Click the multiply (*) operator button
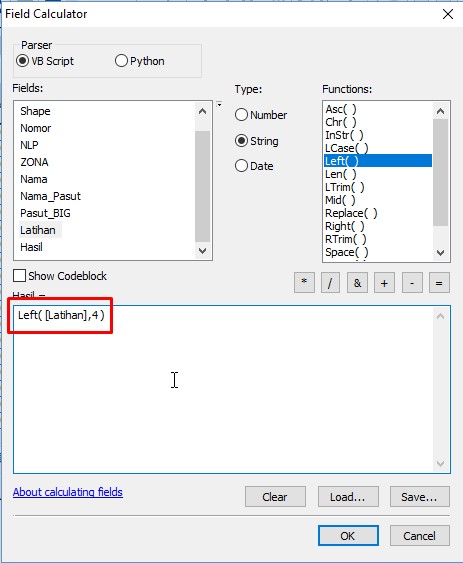The height and width of the screenshot is (563, 463). (304, 283)
